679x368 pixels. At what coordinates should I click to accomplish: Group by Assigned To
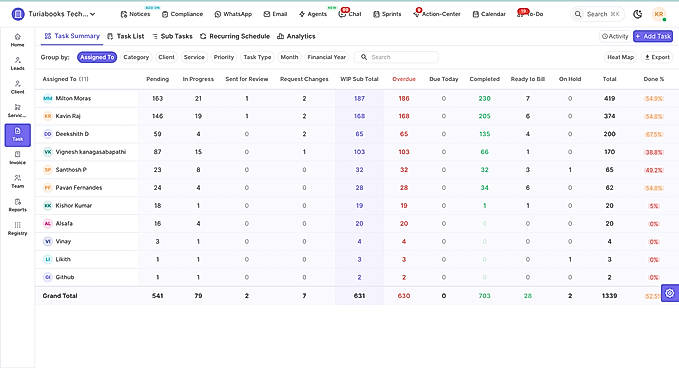(97, 57)
